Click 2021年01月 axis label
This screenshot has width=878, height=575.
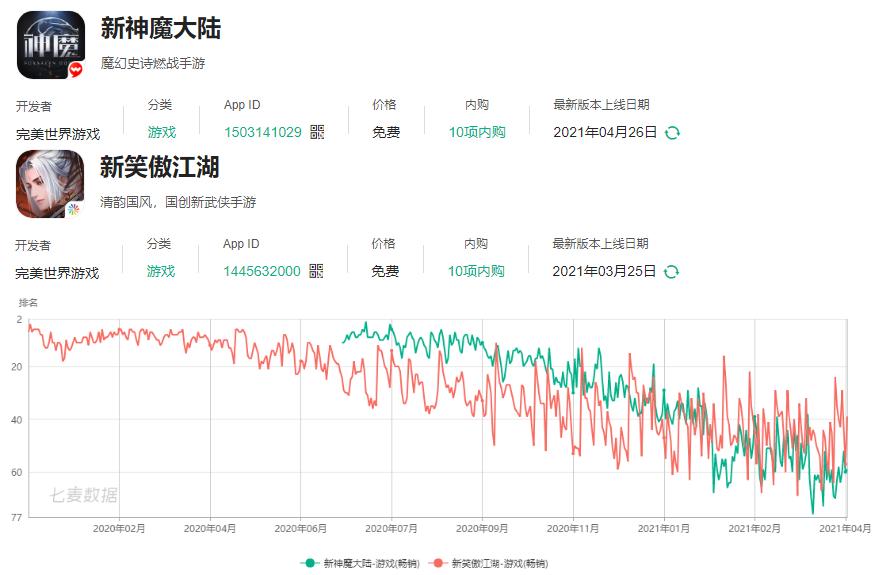coord(664,529)
